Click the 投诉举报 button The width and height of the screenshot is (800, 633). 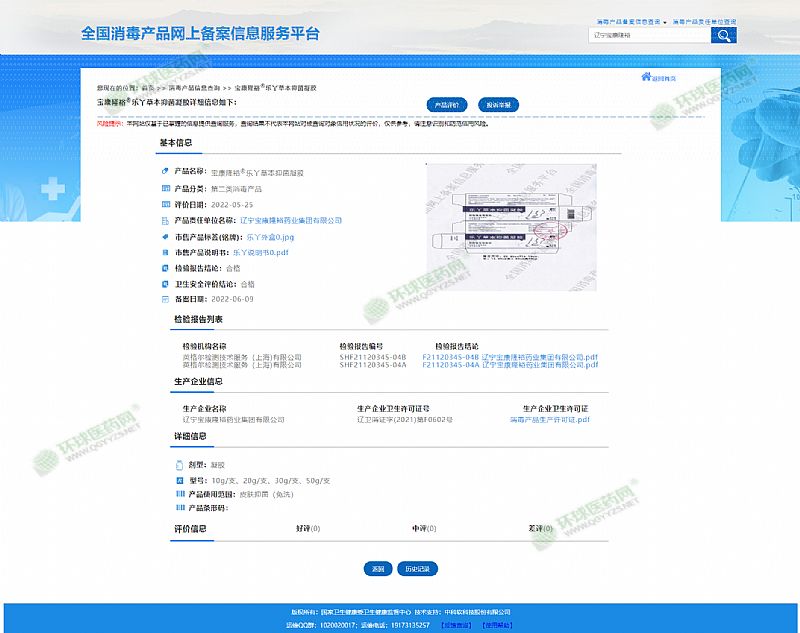pyautogui.click(x=498, y=105)
